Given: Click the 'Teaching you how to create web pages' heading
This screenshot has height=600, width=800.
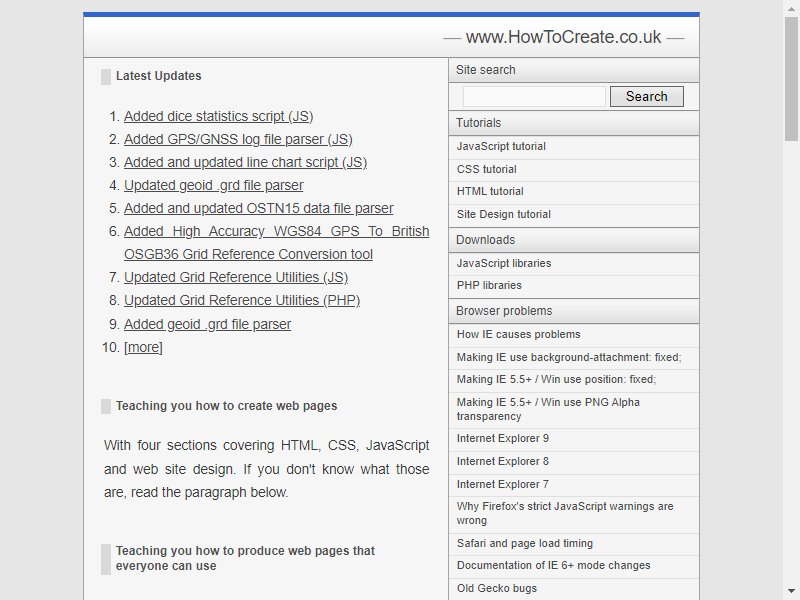Looking at the screenshot, I should click(227, 406).
